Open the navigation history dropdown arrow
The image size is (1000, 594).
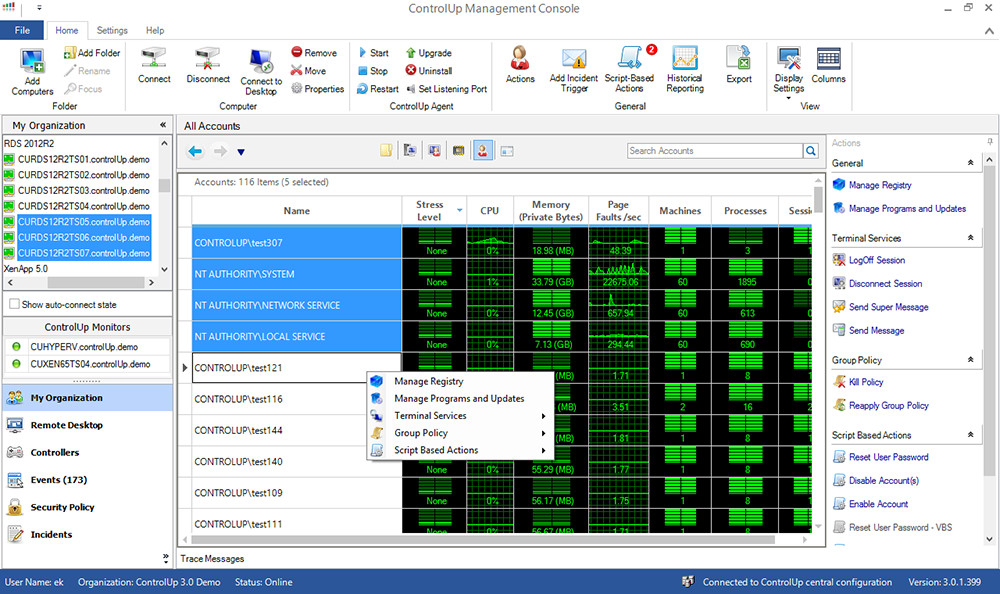point(241,152)
